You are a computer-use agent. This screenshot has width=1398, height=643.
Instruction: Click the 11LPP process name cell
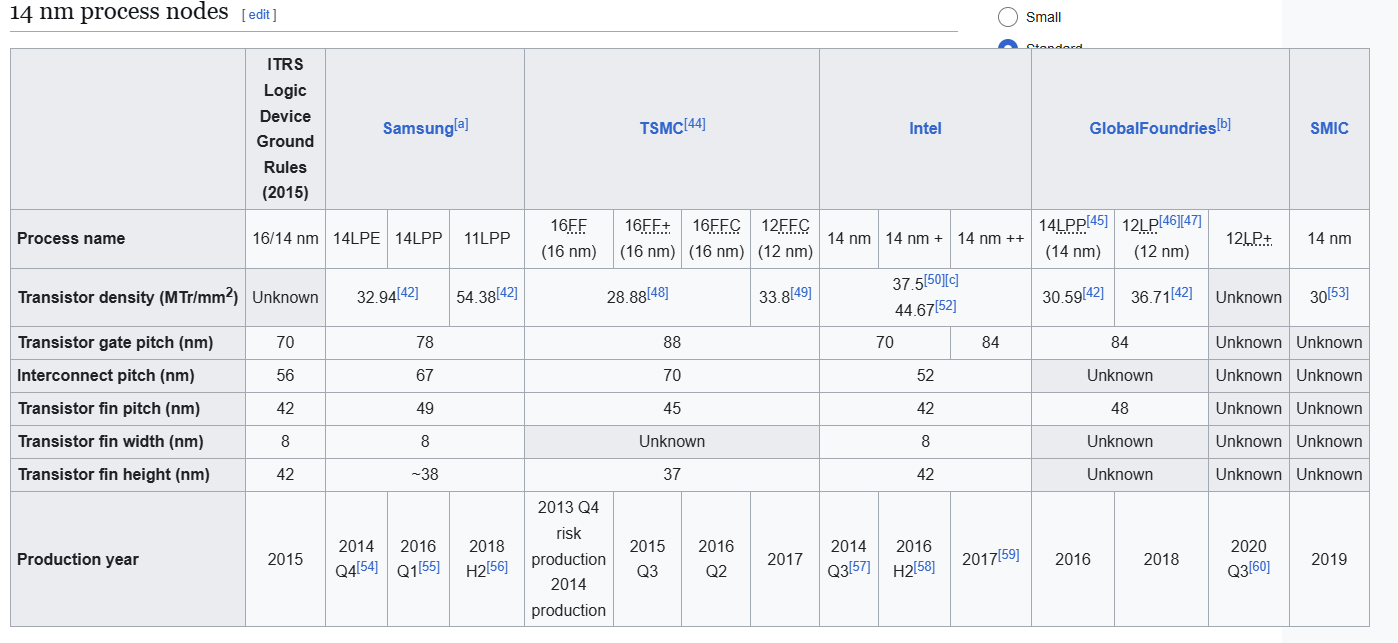487,239
